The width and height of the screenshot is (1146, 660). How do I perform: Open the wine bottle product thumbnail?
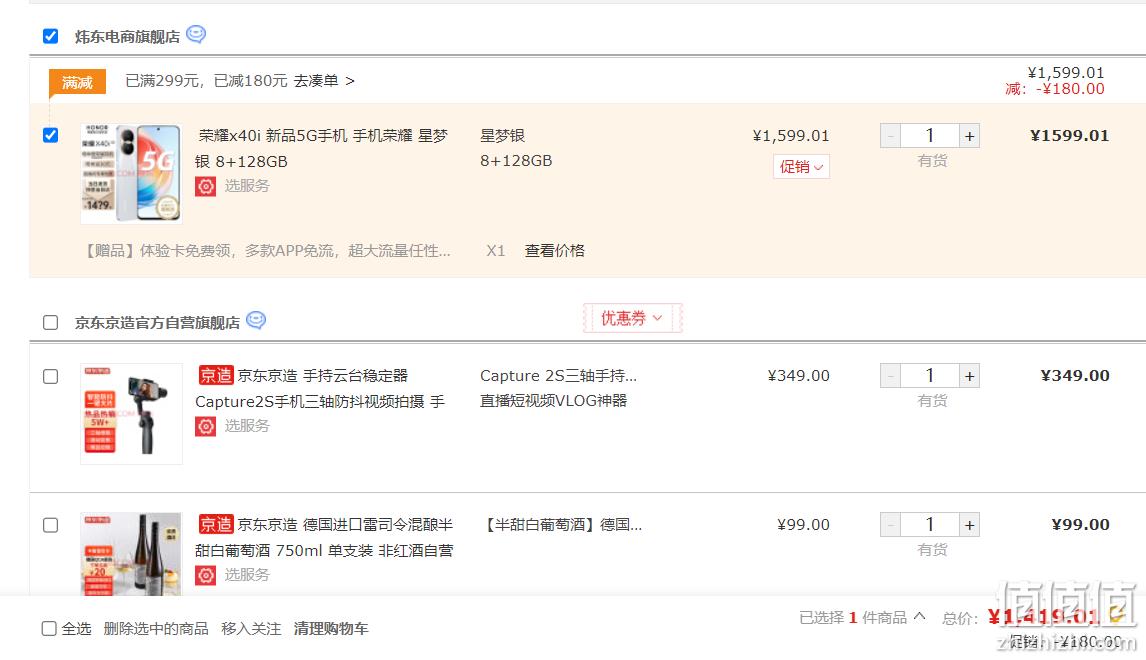131,554
